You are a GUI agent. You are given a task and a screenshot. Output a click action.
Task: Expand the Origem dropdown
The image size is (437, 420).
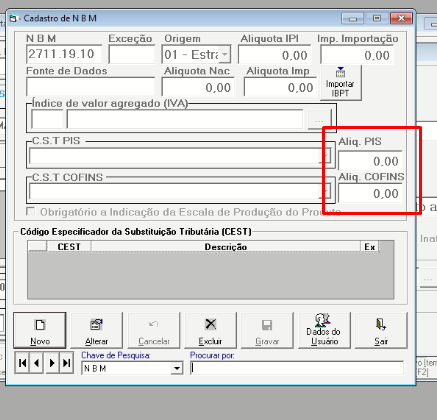pyautogui.click(x=225, y=54)
